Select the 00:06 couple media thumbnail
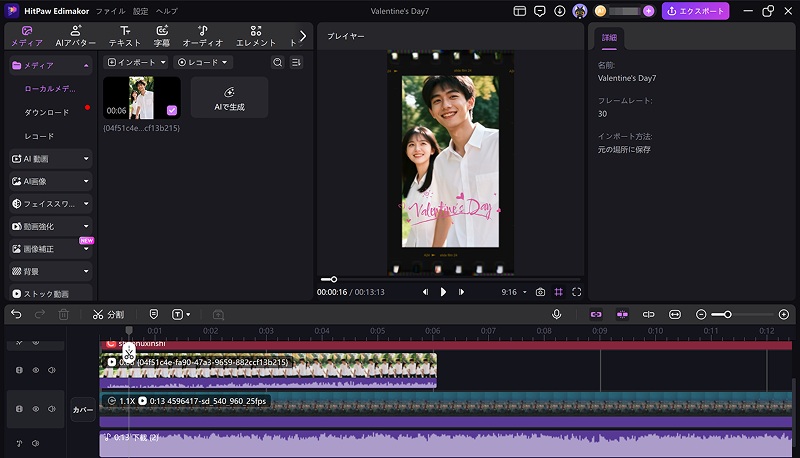 click(142, 97)
